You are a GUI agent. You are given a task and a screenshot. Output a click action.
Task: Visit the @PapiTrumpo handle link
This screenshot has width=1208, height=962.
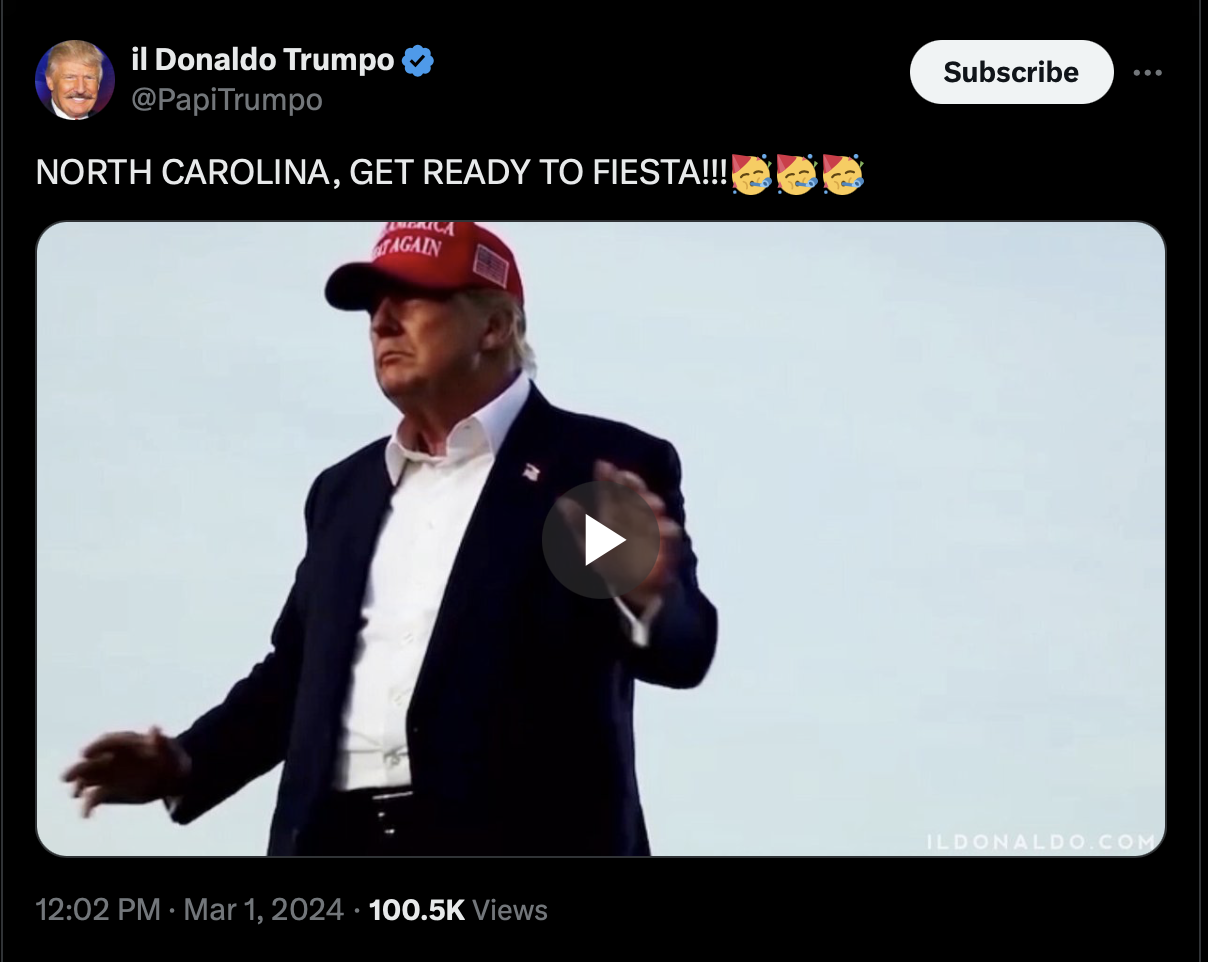(x=227, y=100)
